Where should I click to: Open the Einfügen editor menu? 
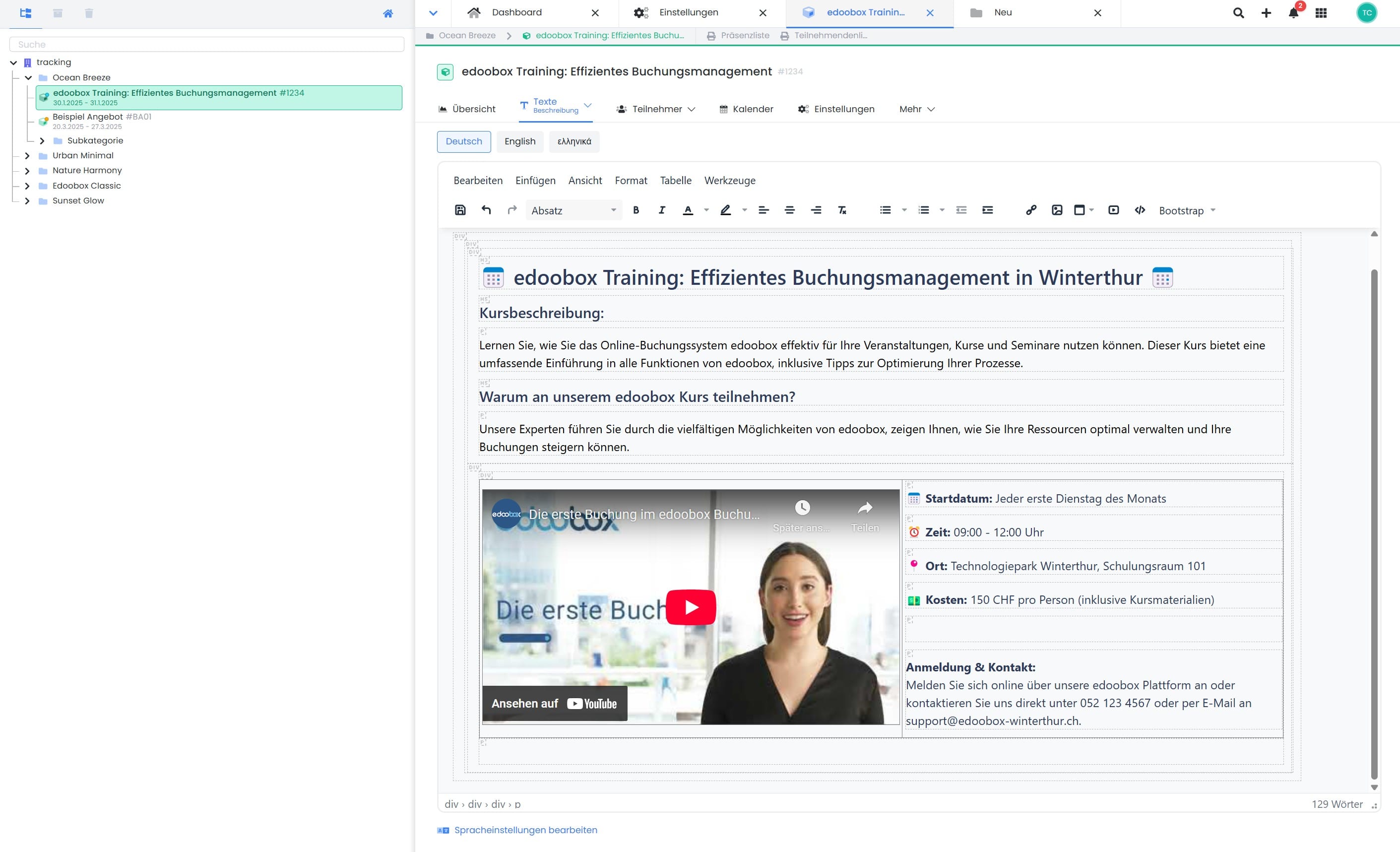[x=535, y=180]
